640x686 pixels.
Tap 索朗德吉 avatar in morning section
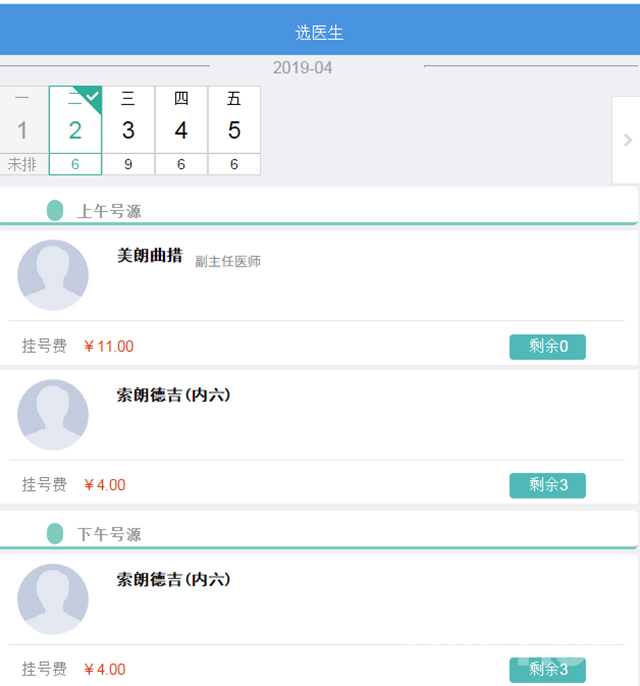click(x=53, y=415)
